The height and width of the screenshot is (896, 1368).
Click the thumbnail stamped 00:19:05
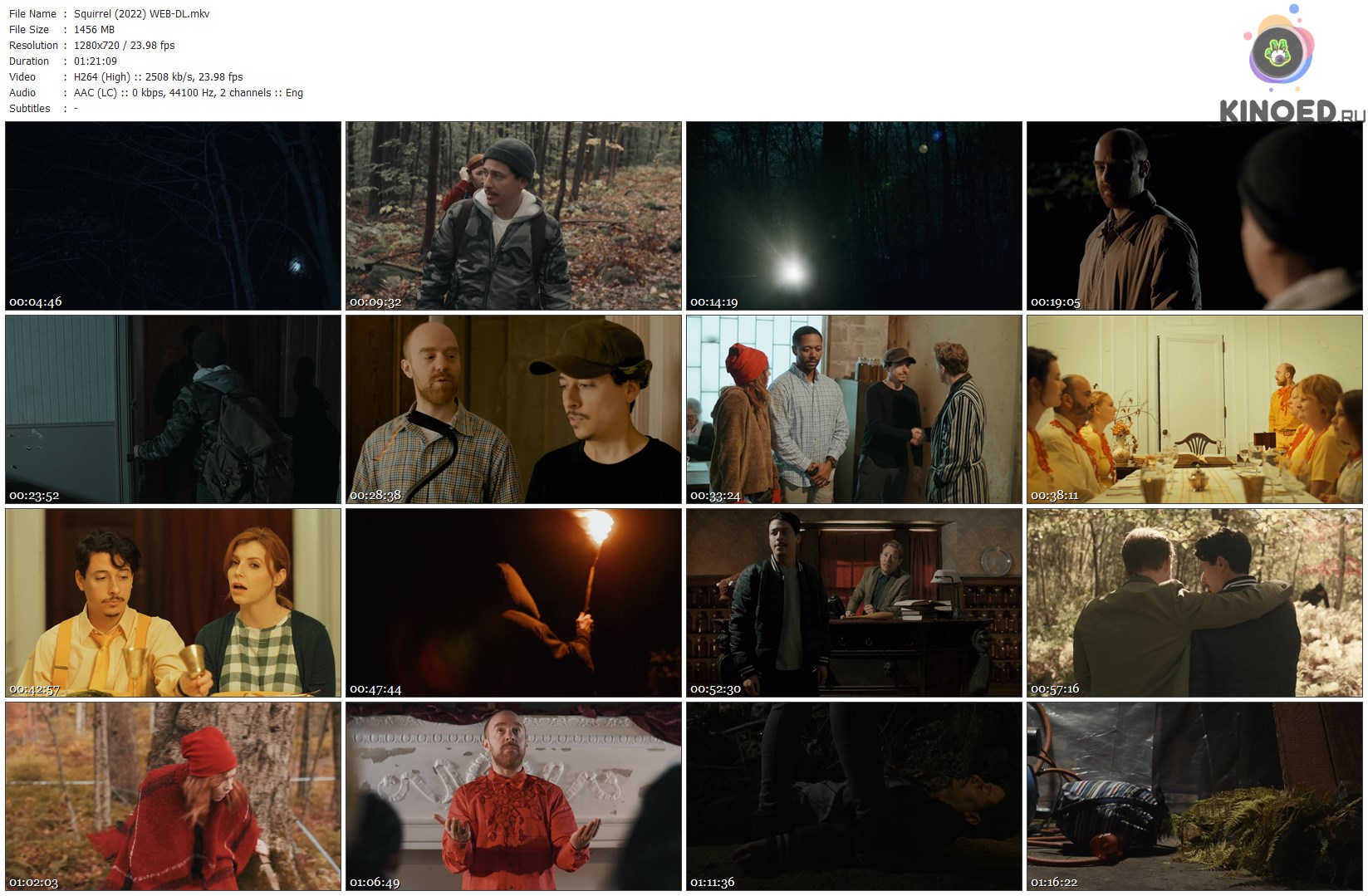point(1194,216)
